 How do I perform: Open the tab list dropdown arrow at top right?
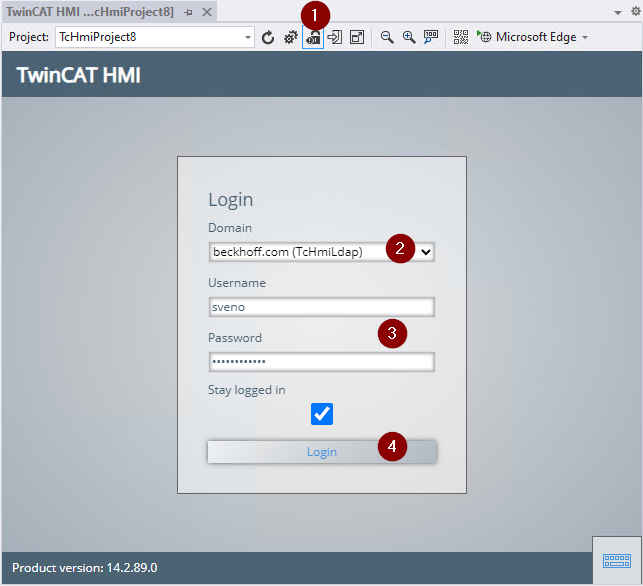click(x=618, y=13)
